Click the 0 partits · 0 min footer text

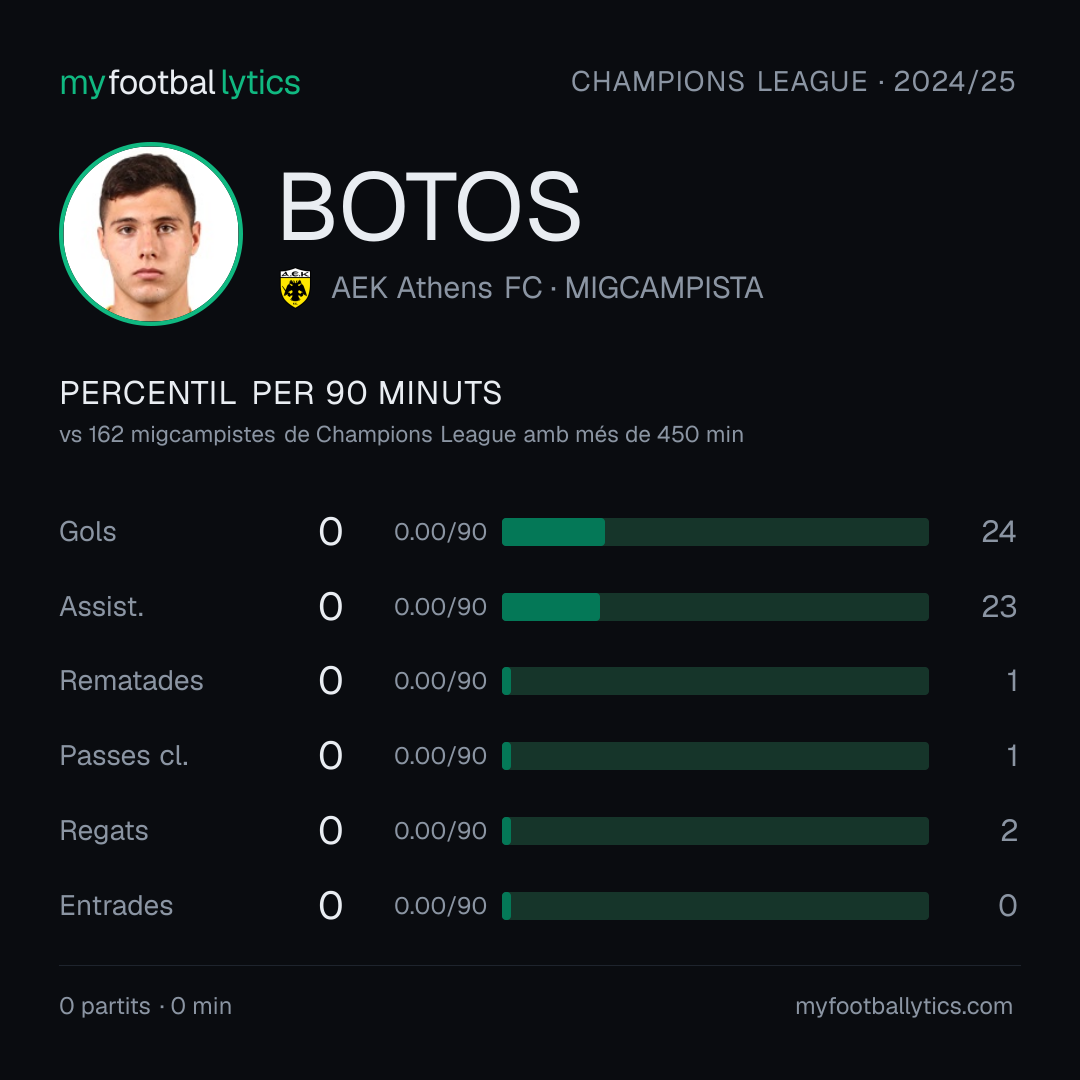[146, 1006]
